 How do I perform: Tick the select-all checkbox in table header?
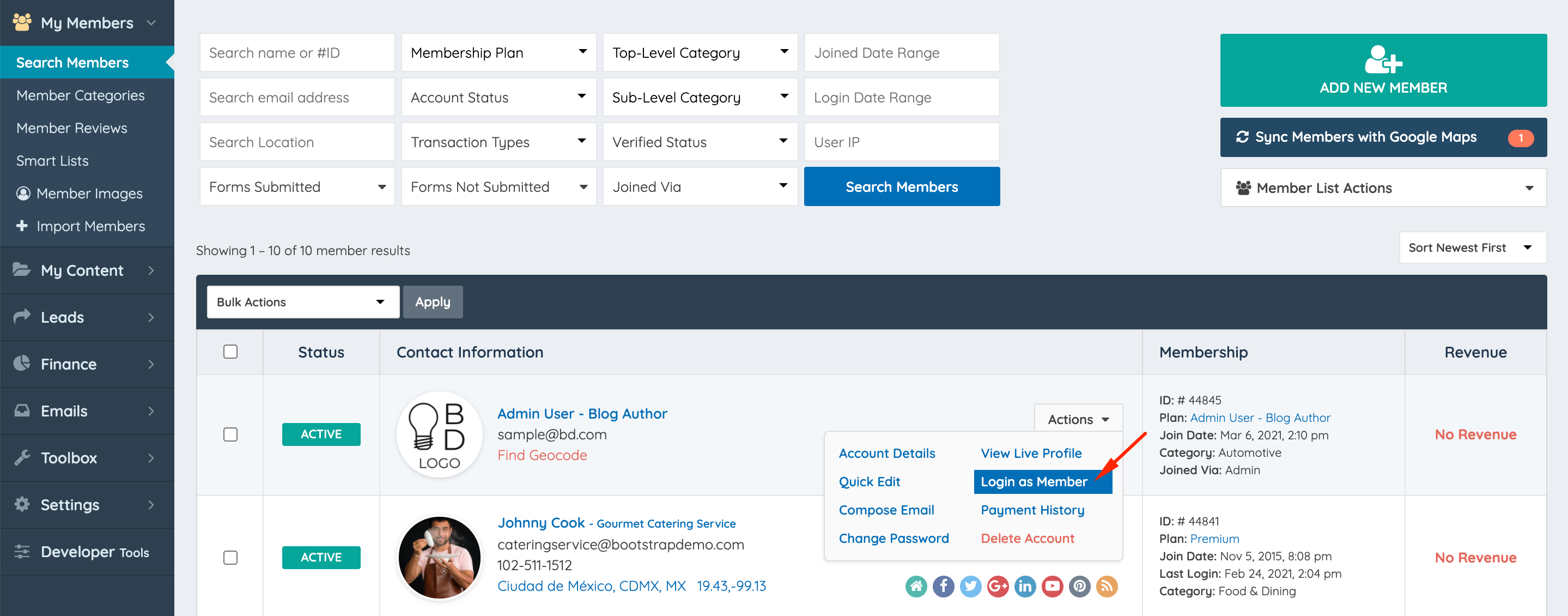pyautogui.click(x=230, y=352)
